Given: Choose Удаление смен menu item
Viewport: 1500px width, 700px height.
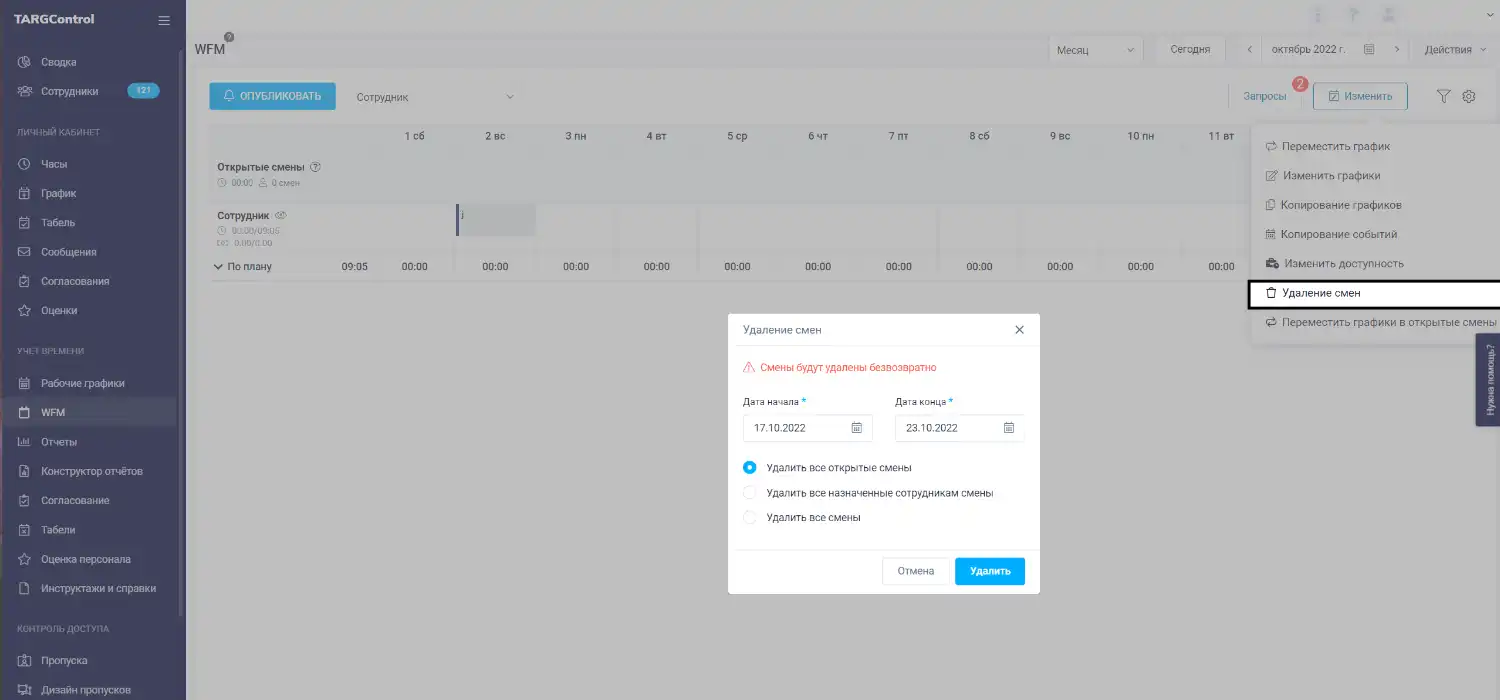Looking at the screenshot, I should pyautogui.click(x=1376, y=293).
